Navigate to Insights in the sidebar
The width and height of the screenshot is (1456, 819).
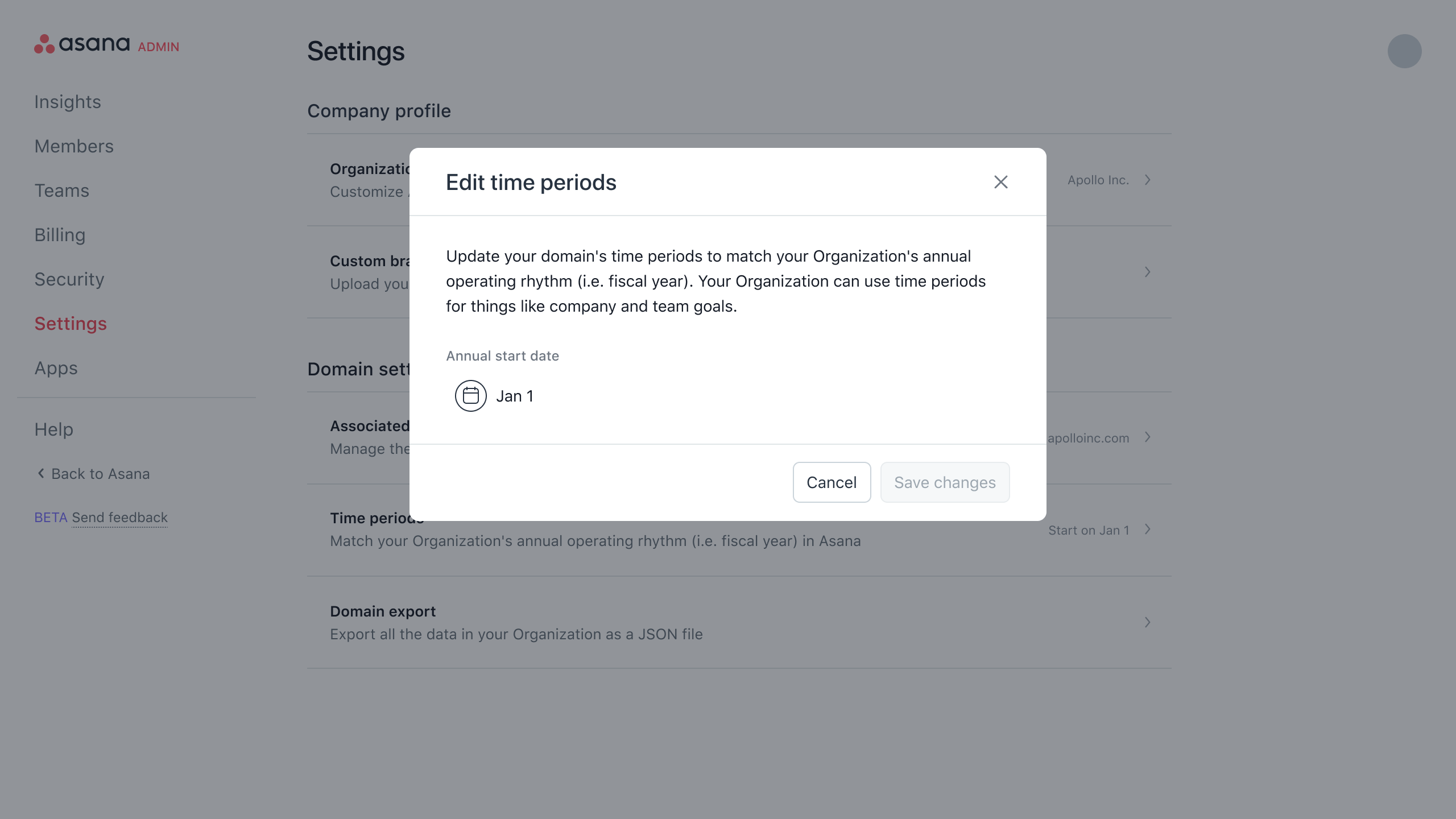67,101
